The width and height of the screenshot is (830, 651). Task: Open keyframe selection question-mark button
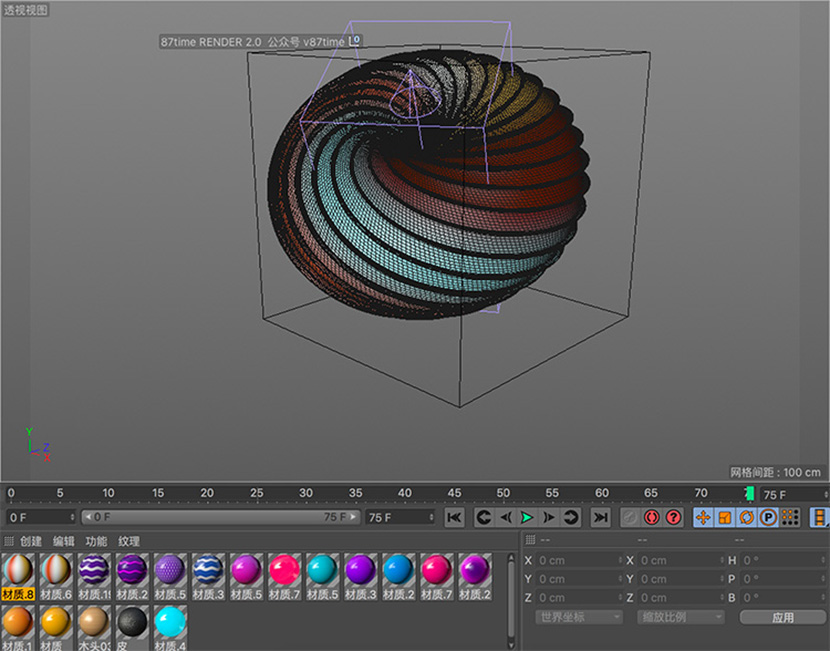point(673,517)
